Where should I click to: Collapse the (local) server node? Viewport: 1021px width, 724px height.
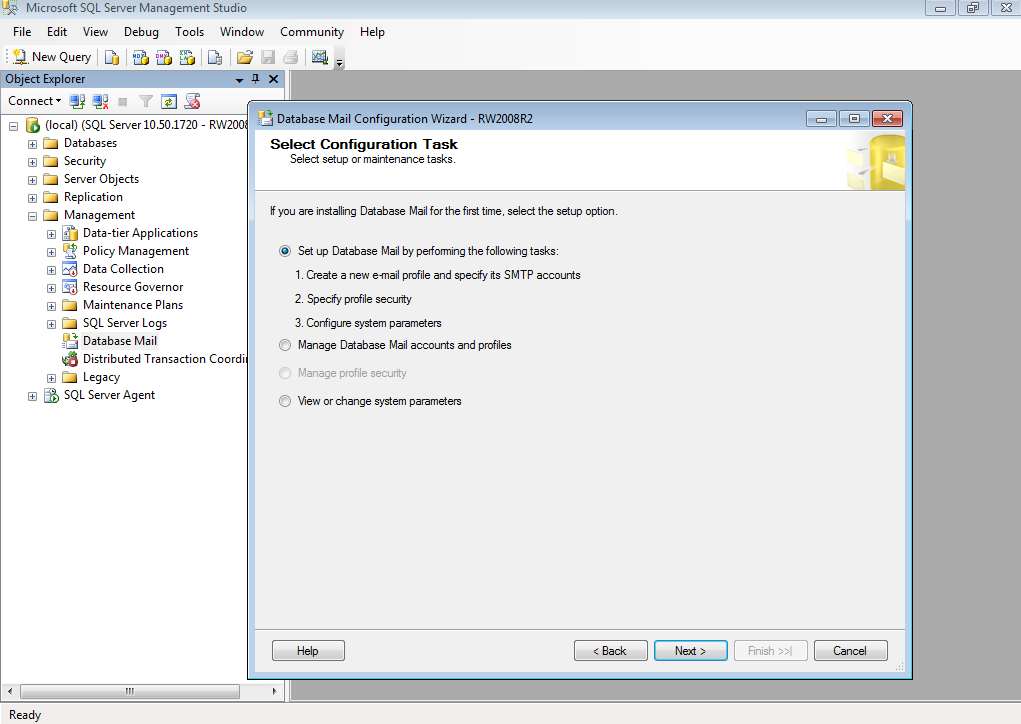[x=13, y=126]
